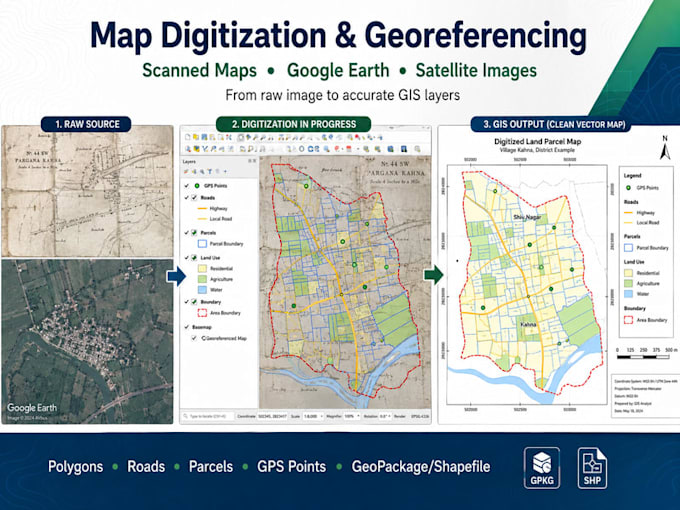
Task: Click the scanned Pargana Kahna map thumbnail
Action: click(87, 191)
